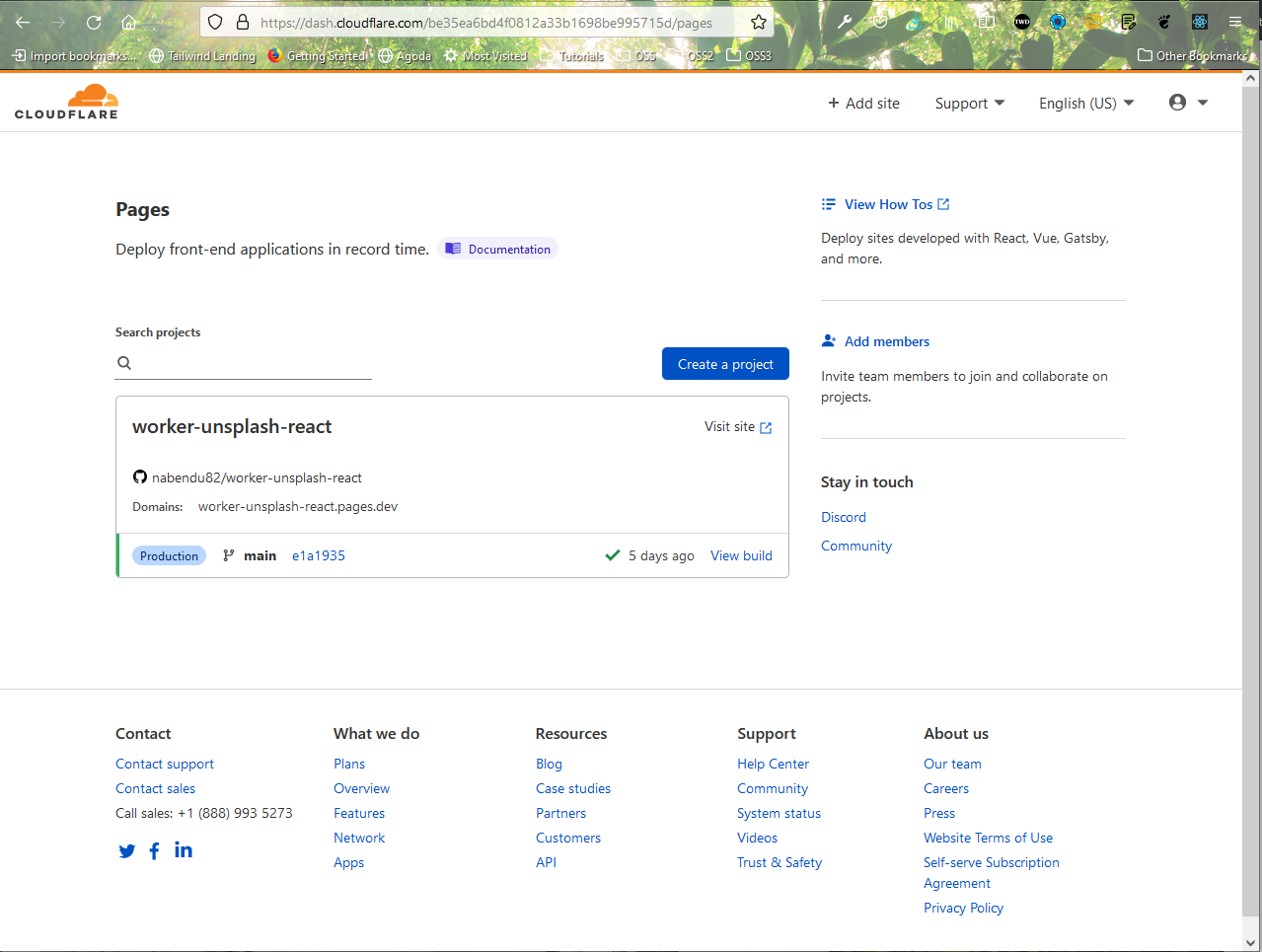
Task: Open the Tutorials bookmarks folder
Action: [x=572, y=56]
